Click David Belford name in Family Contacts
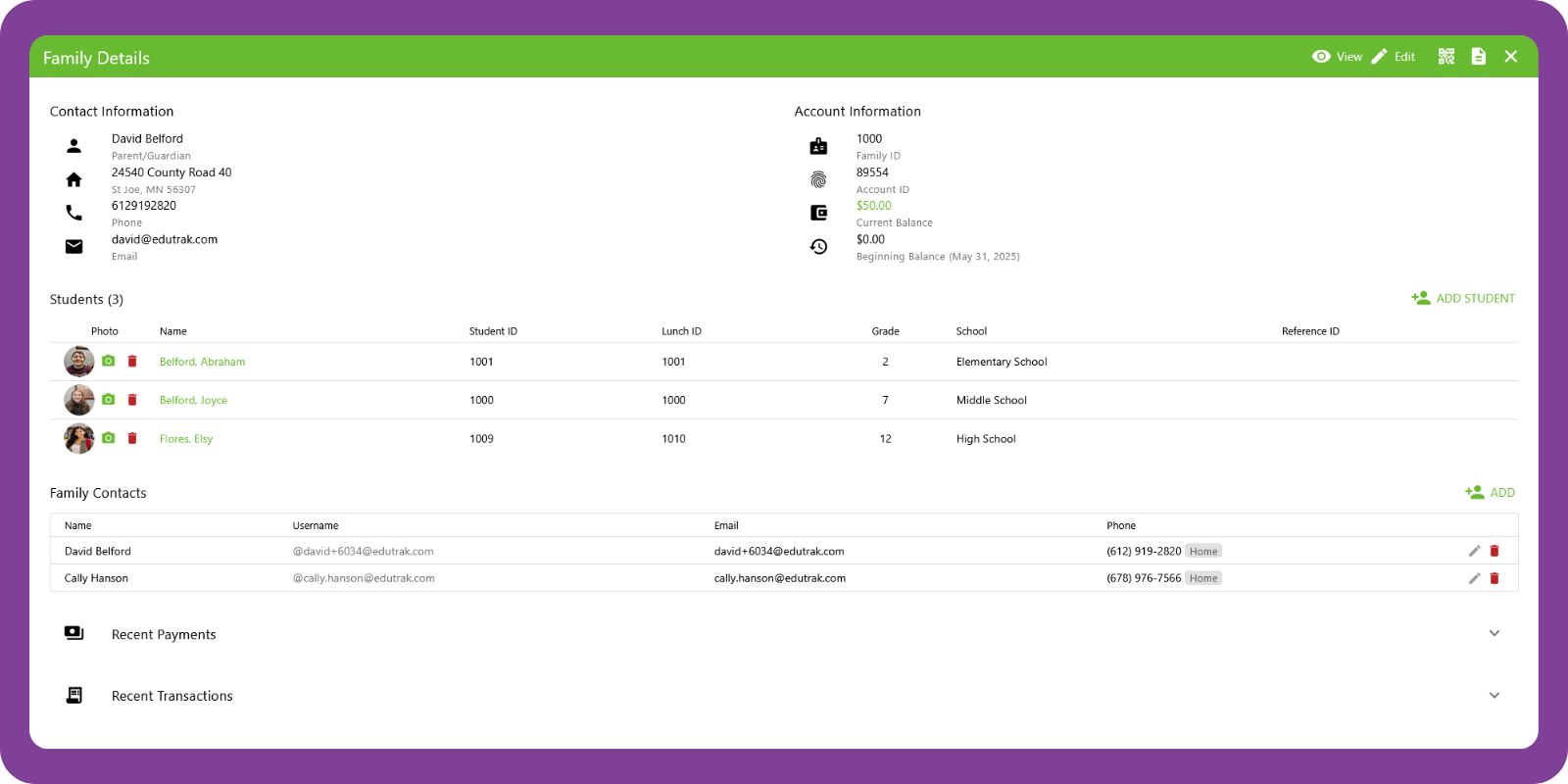 98,551
